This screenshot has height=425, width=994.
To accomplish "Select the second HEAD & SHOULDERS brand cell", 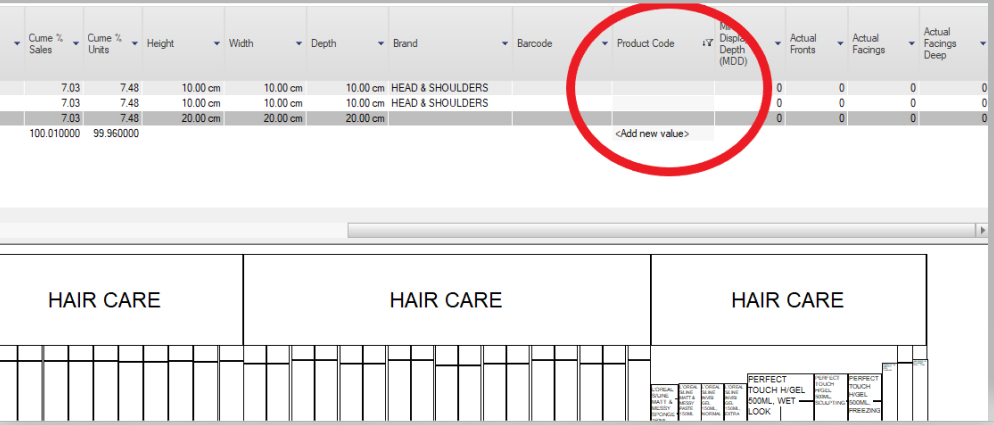I will pos(451,103).
